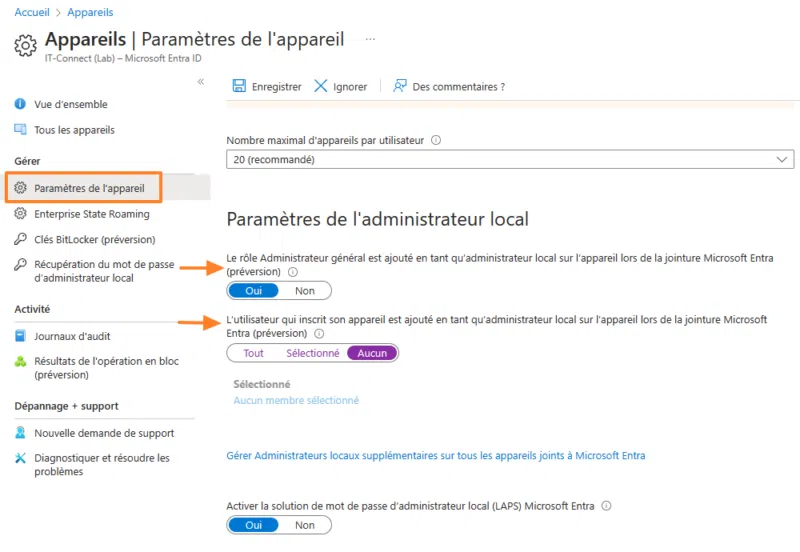Screen dimensions: 800x552
Task: Click the Des commentaires feedback icon
Action: 400,87
